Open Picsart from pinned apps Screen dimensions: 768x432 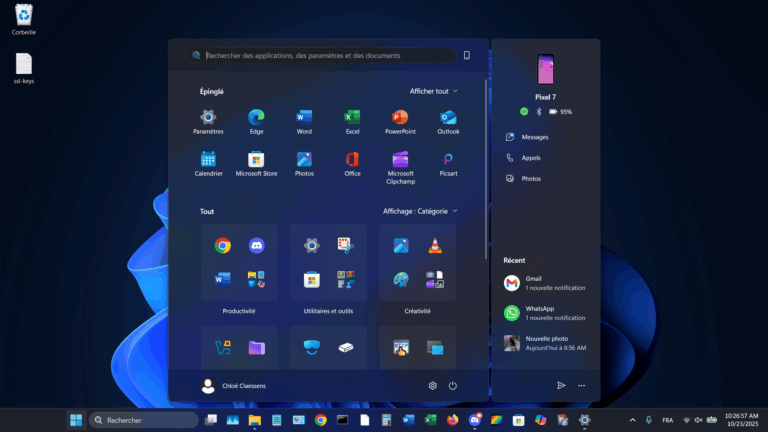point(448,164)
